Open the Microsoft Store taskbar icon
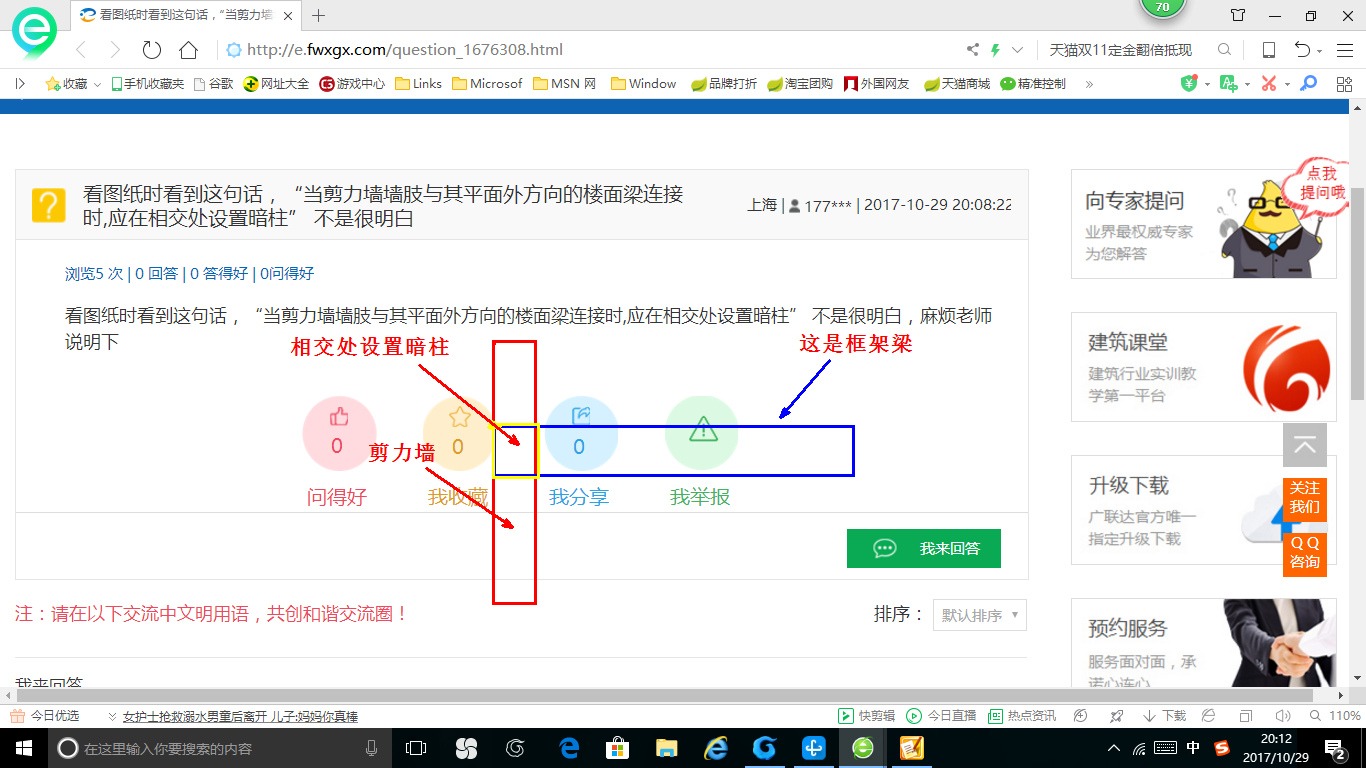The image size is (1366, 768). pos(618,748)
